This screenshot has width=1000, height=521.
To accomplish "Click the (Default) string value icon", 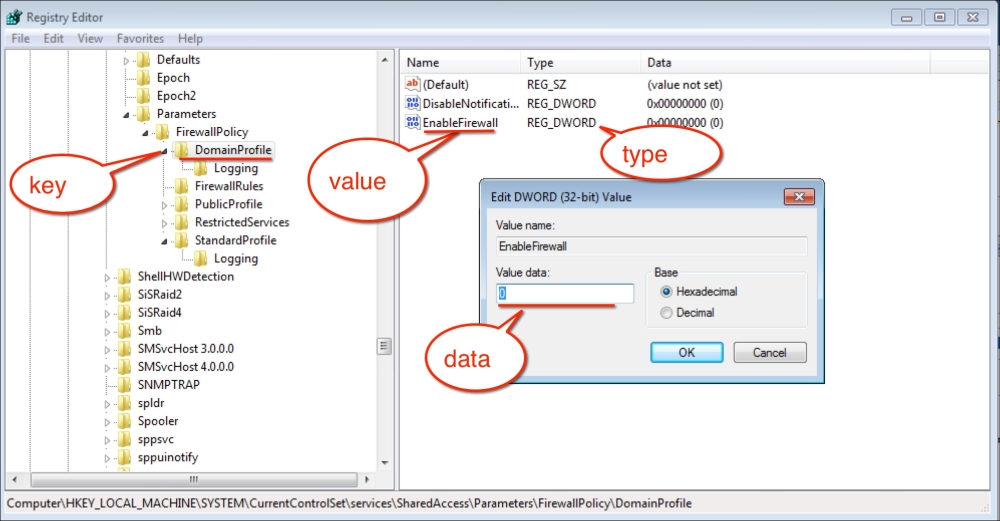I will [x=412, y=85].
